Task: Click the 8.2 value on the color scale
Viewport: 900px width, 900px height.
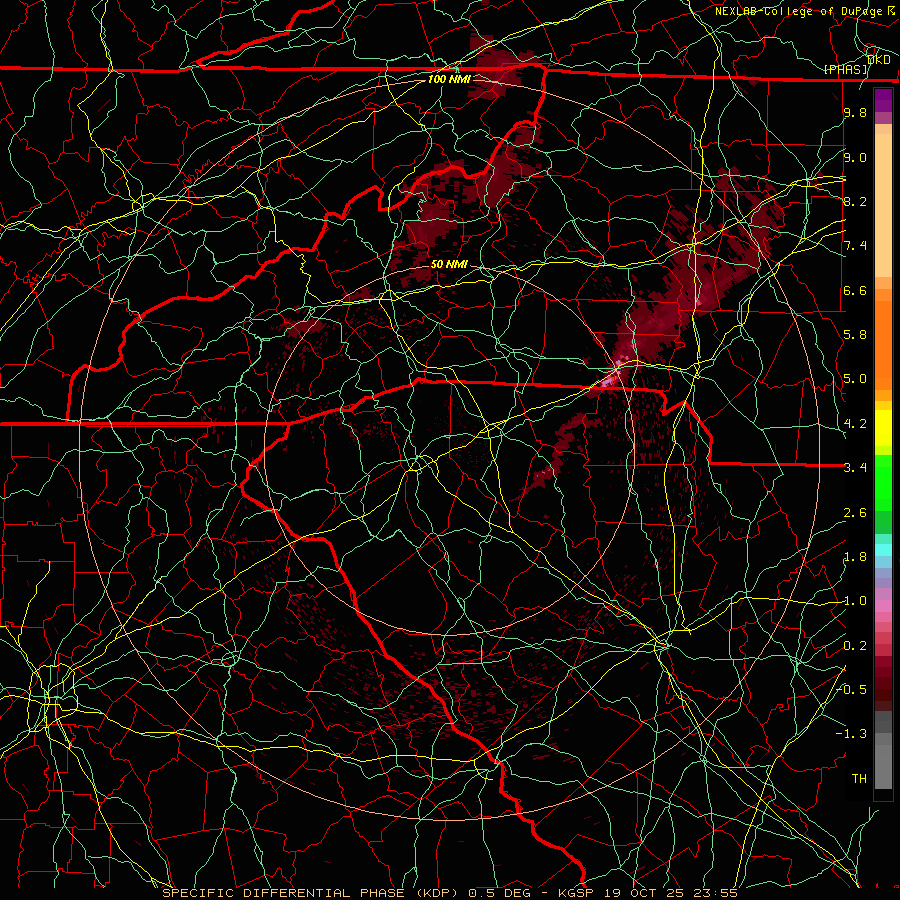Action: pyautogui.click(x=855, y=201)
